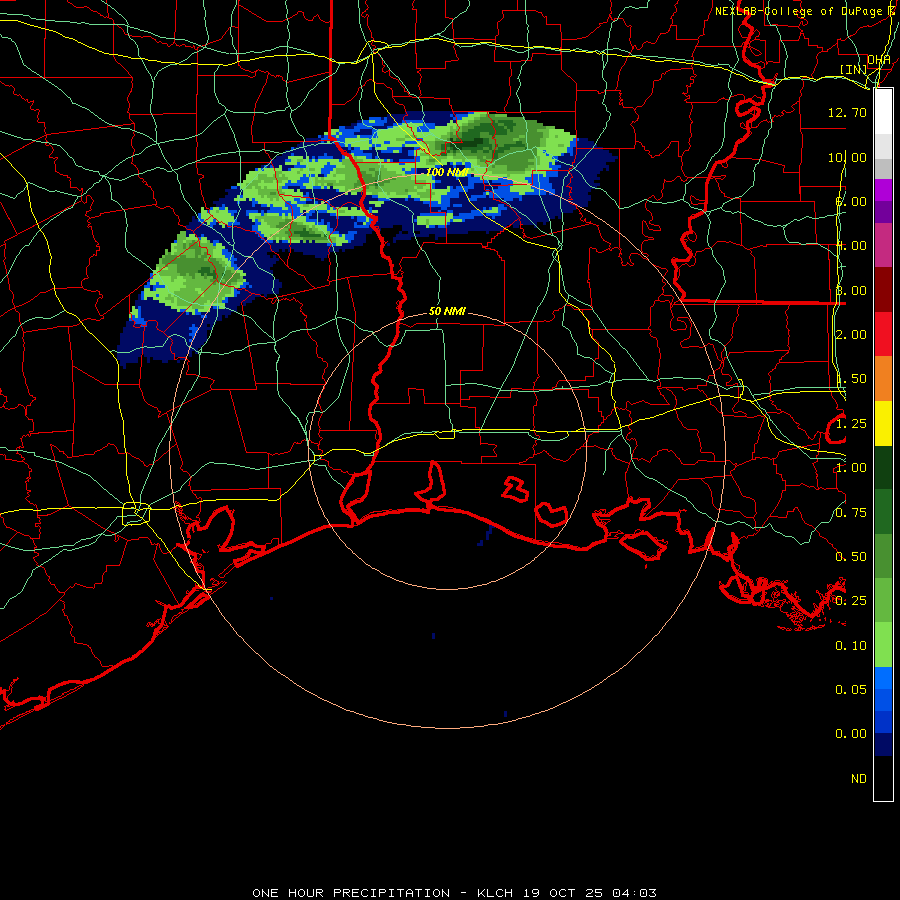Click the 50 NMI range ring label

point(447,311)
